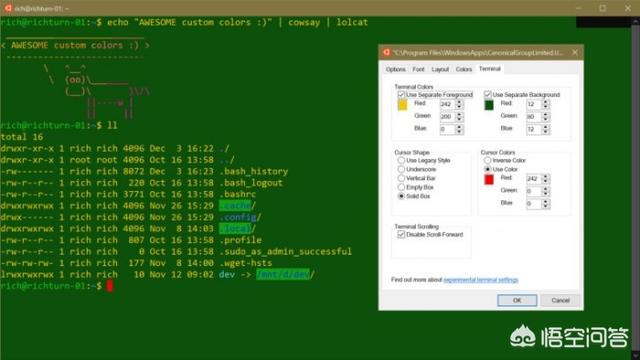The width and height of the screenshot is (640, 360).
Task: Open the Font tab
Action: pos(418,69)
